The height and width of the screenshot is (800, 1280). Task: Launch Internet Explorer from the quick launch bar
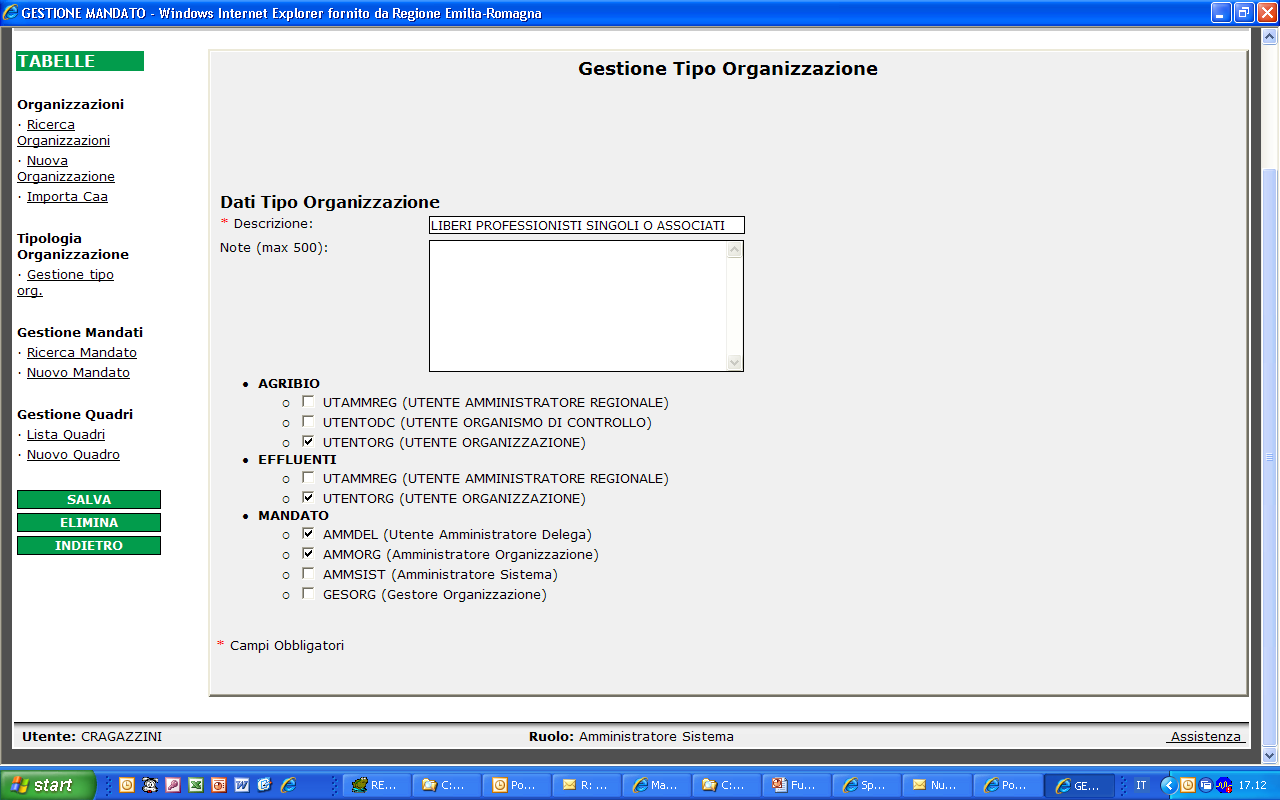[288, 785]
